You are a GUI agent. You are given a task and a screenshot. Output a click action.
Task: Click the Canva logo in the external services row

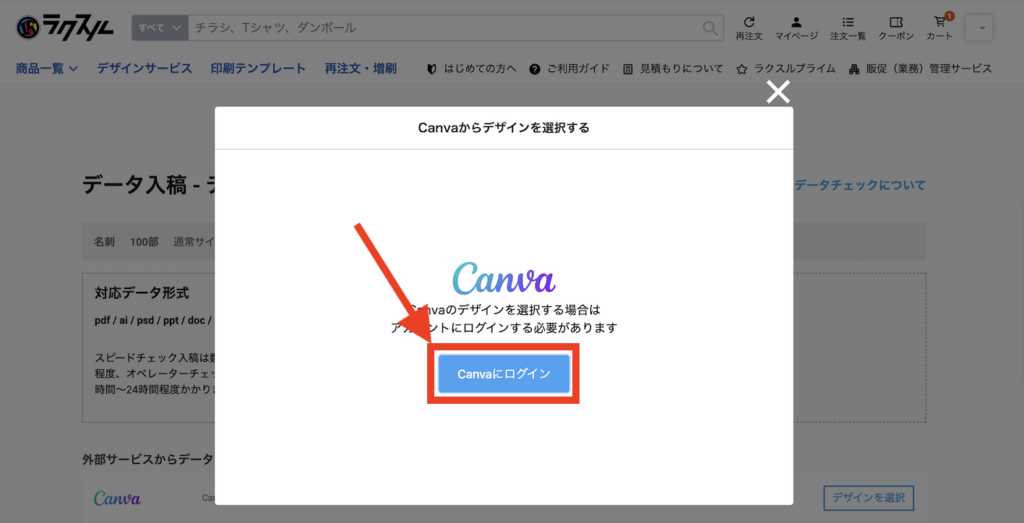pyautogui.click(x=118, y=498)
